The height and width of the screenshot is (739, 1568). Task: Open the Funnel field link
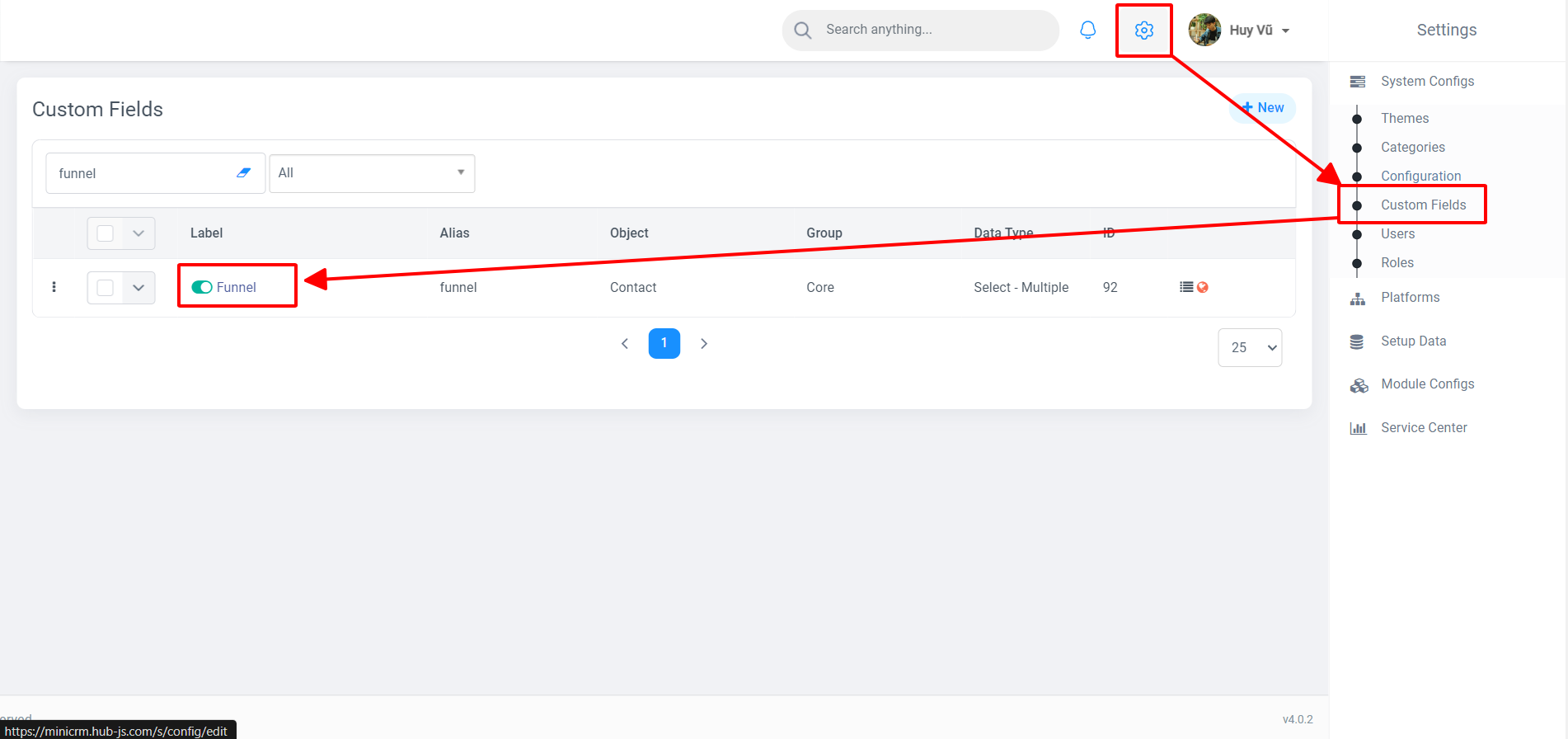237,287
